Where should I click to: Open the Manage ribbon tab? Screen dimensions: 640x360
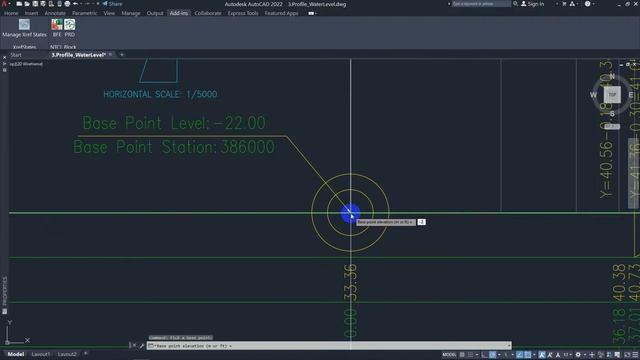coord(131,13)
